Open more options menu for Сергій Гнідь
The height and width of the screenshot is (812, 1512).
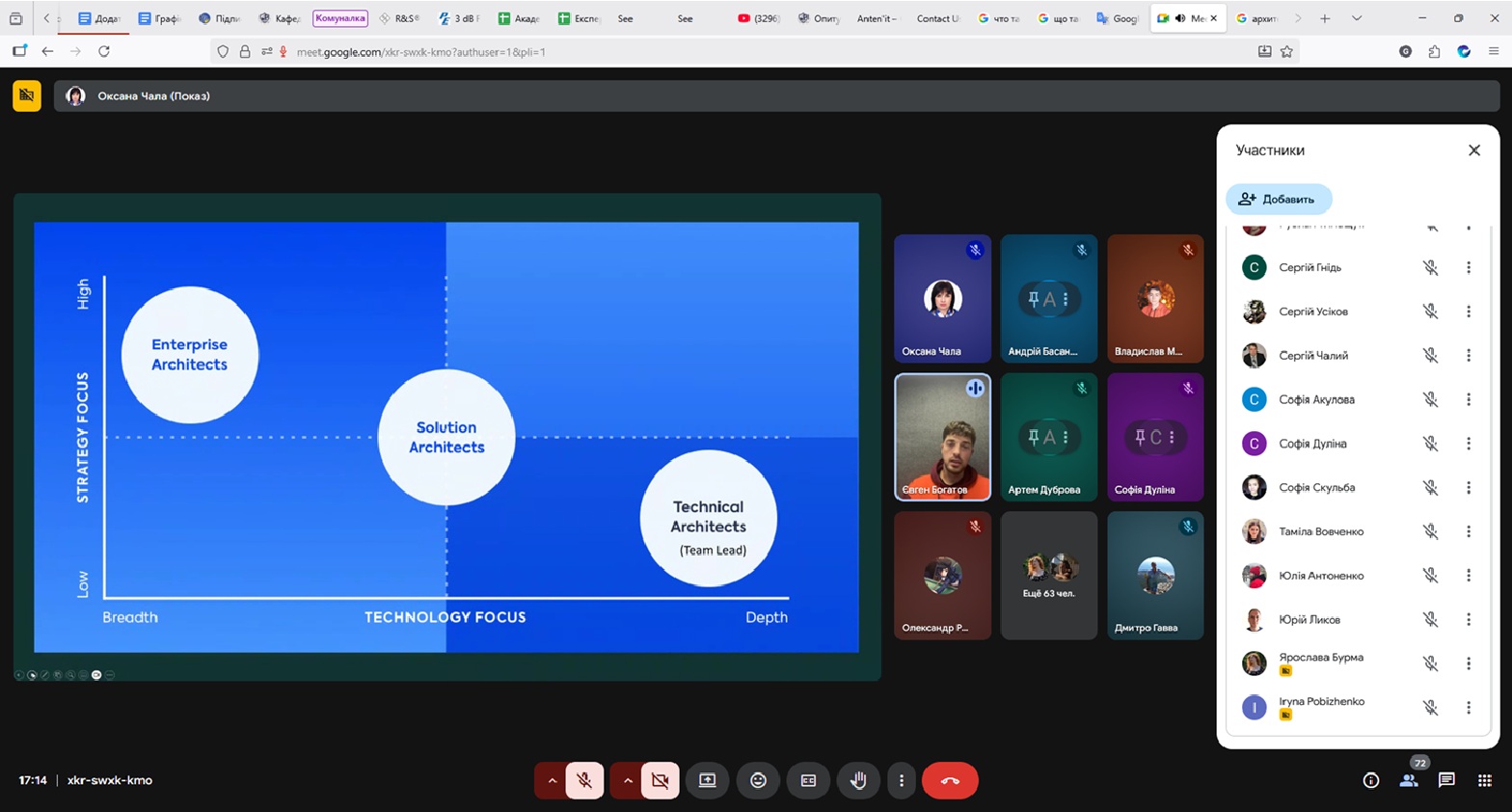click(1468, 267)
